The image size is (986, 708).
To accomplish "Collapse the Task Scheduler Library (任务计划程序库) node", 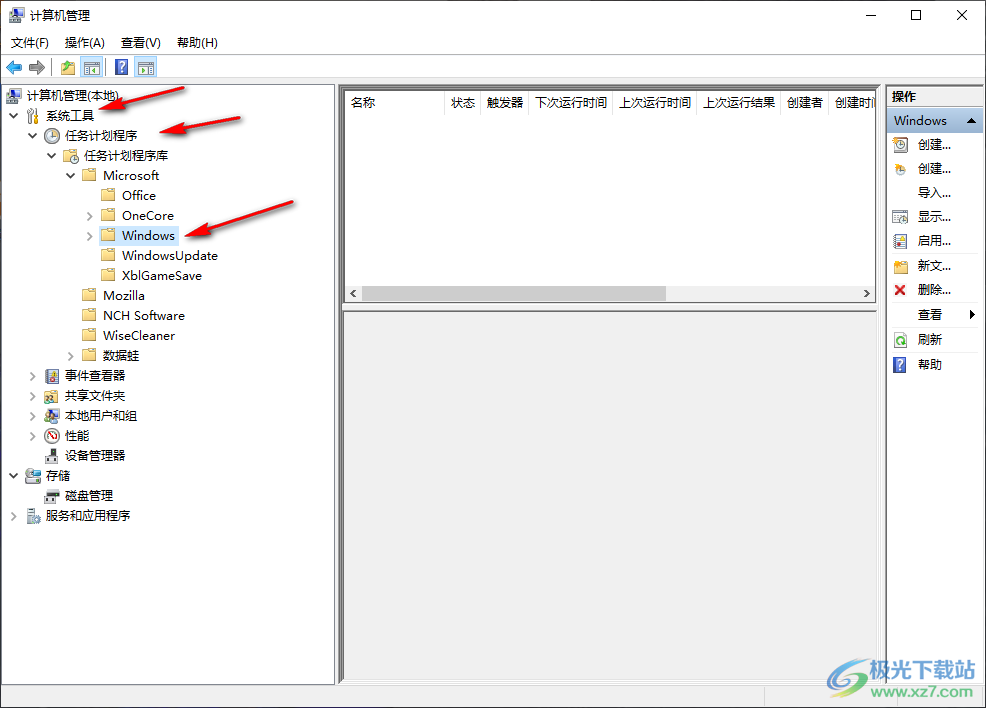I will [x=52, y=156].
